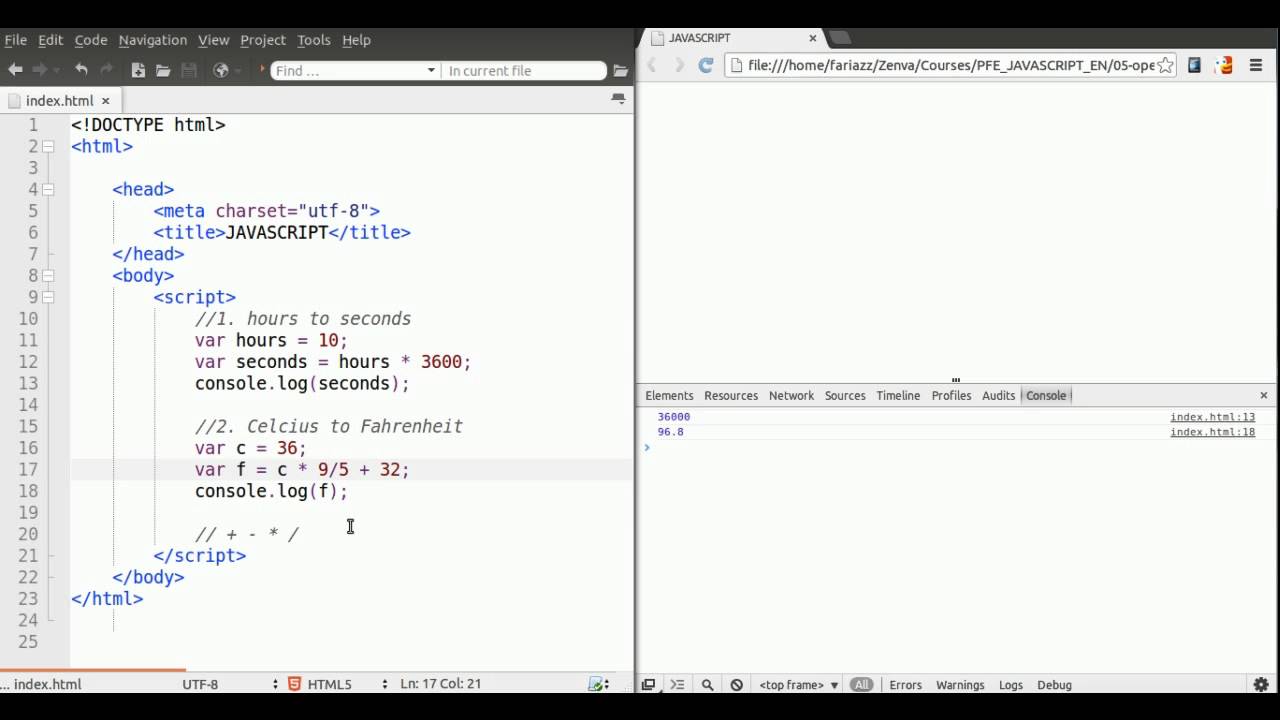
Task: Collapse the body tag on line 8
Action: pyautogui.click(x=48, y=275)
